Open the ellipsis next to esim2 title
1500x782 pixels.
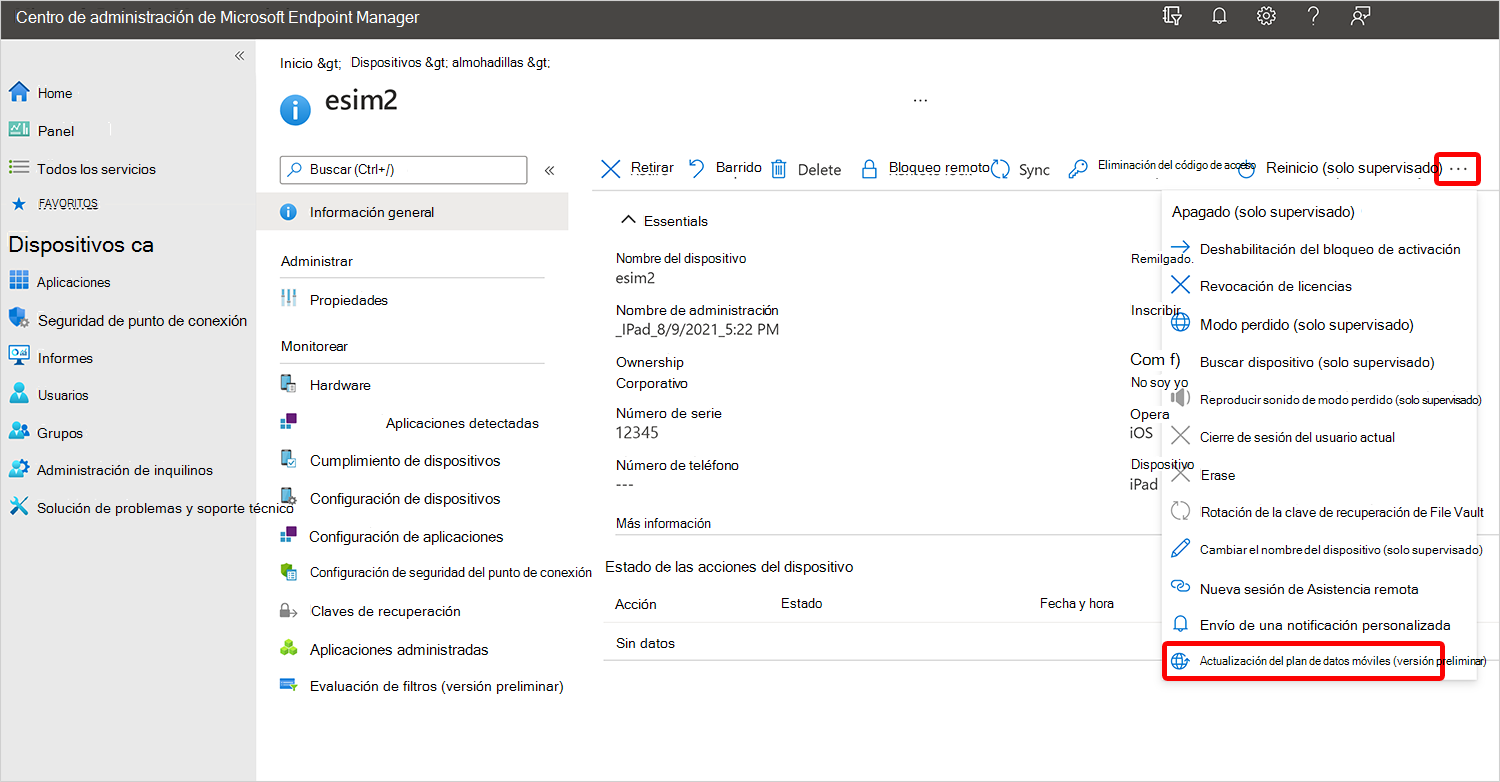point(920,100)
